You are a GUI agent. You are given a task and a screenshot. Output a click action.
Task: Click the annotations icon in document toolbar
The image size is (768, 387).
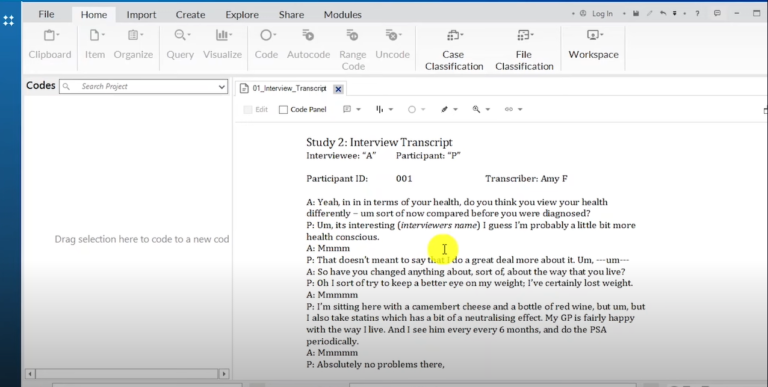coord(347,109)
